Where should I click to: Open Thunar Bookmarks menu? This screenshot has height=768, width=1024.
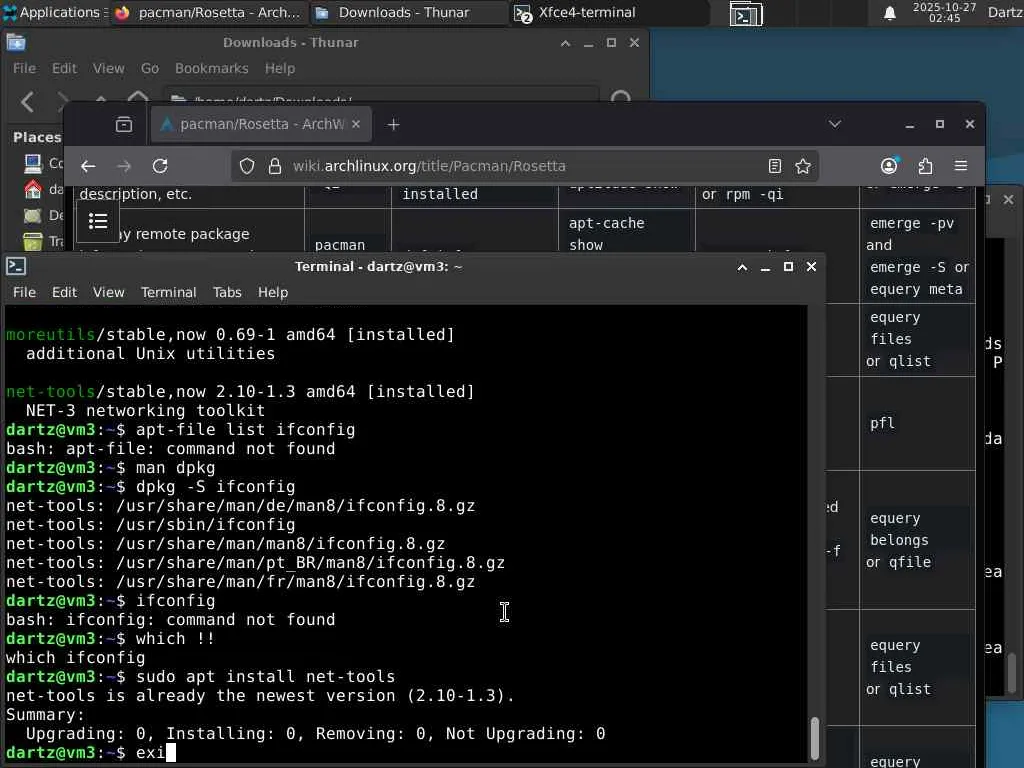point(212,68)
